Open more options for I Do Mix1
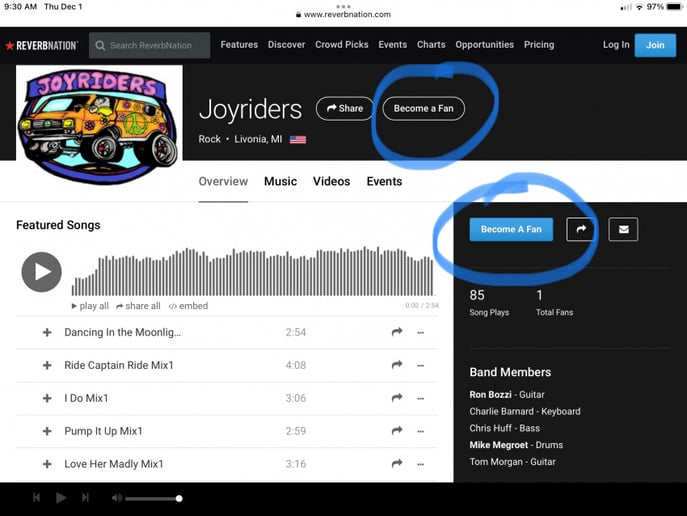 [x=421, y=399]
